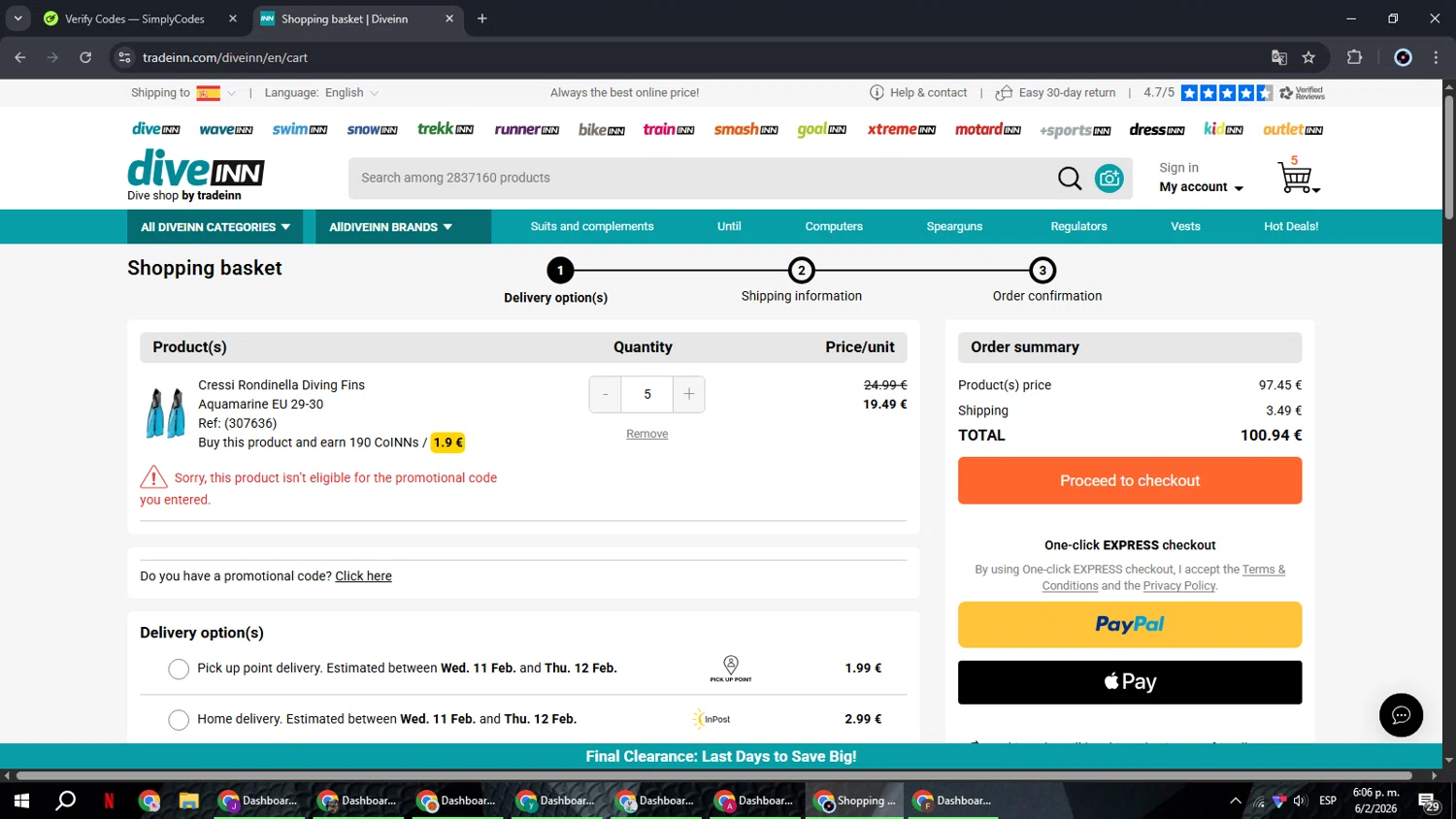
Task: Reload the page
Action: coord(85,57)
